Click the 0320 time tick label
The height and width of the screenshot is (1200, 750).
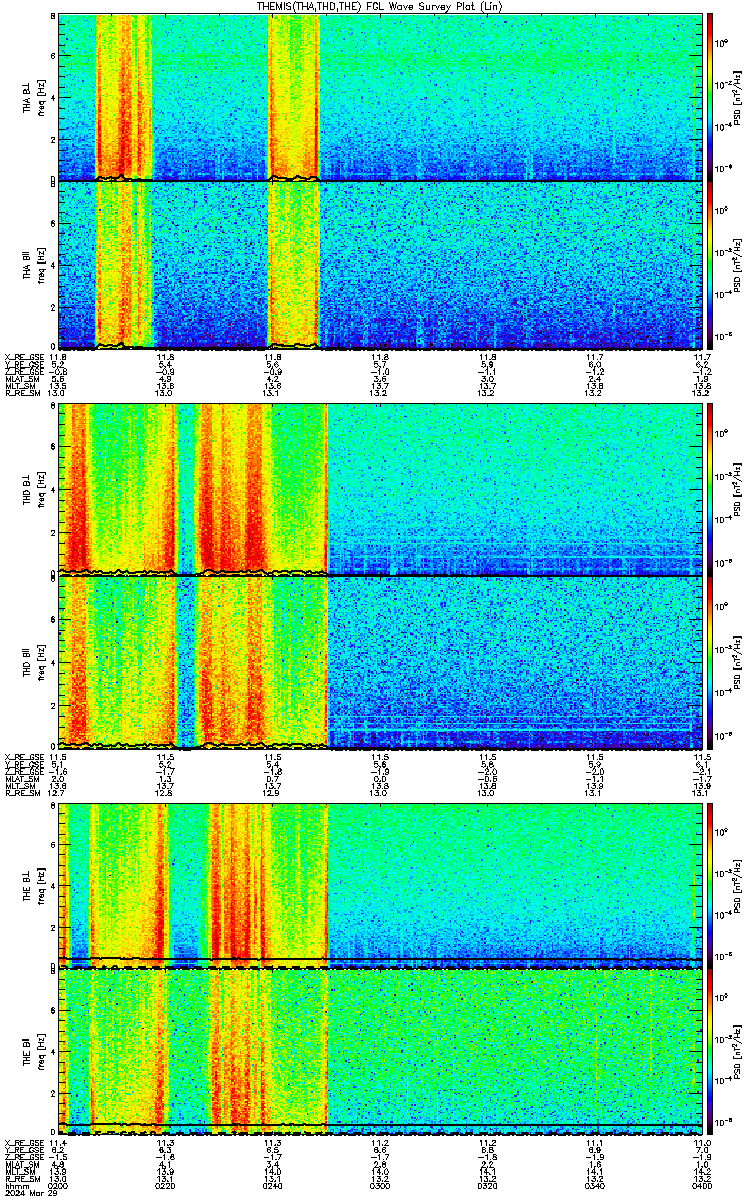487,1185
